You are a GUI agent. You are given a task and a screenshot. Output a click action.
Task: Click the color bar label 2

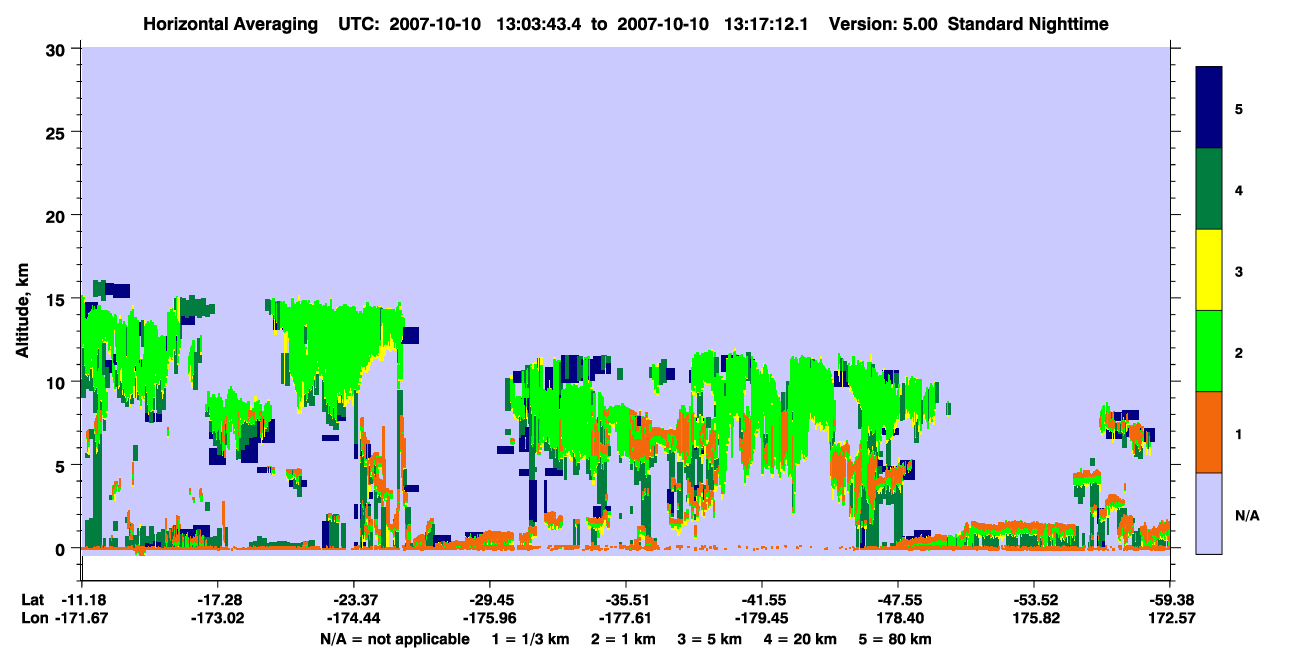[x=1238, y=352]
